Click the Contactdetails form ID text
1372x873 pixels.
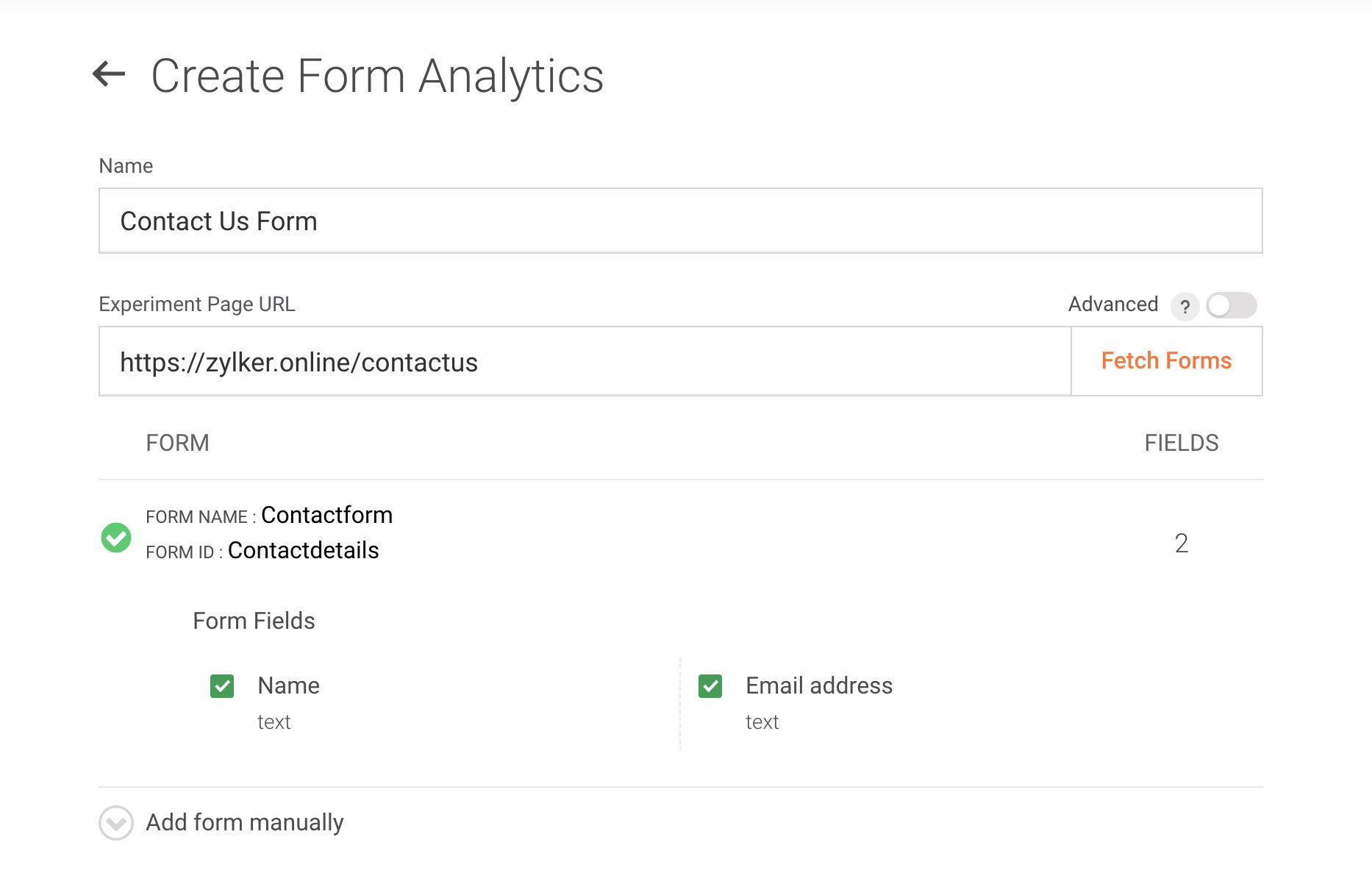[303, 550]
